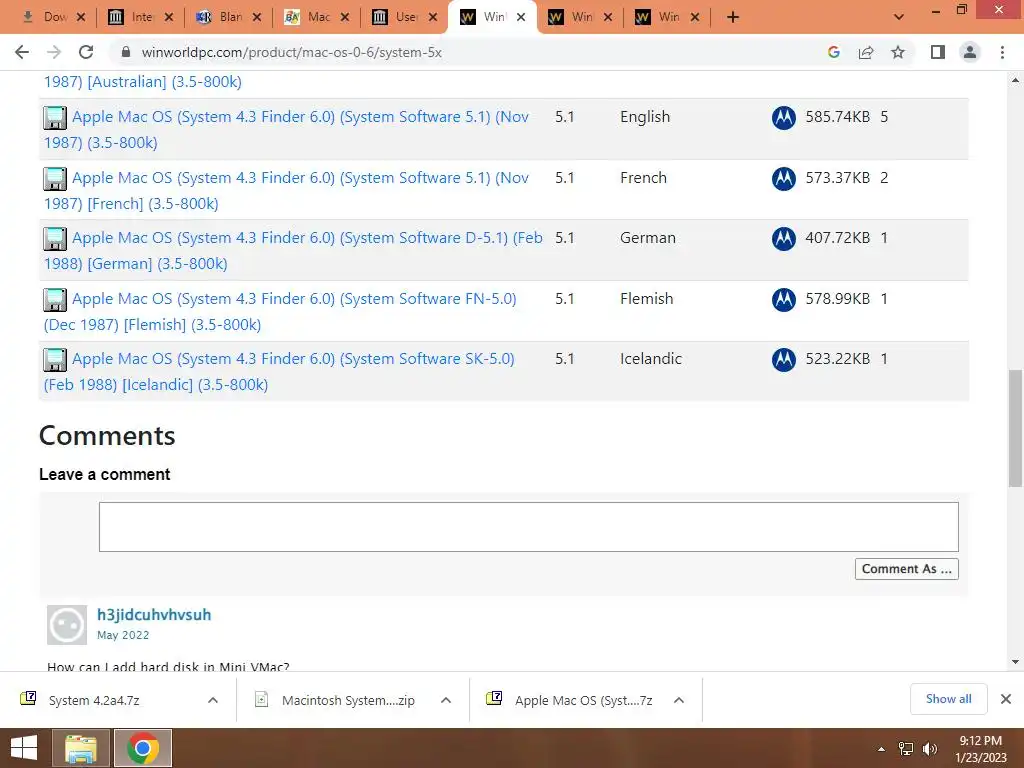The width and height of the screenshot is (1024, 768).
Task: Click the forward navigation arrow
Action: pyautogui.click(x=54, y=52)
